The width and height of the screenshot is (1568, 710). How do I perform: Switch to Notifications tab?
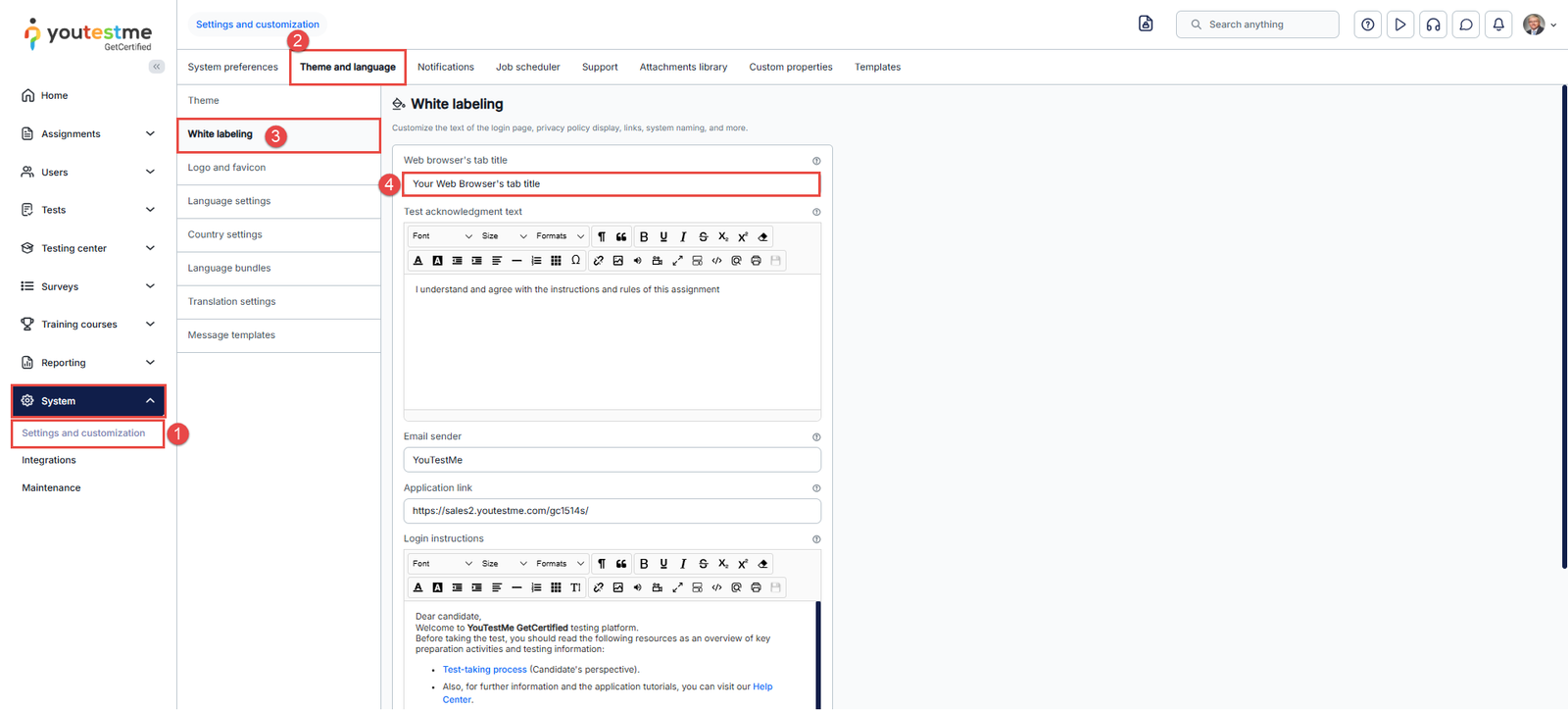coord(446,67)
